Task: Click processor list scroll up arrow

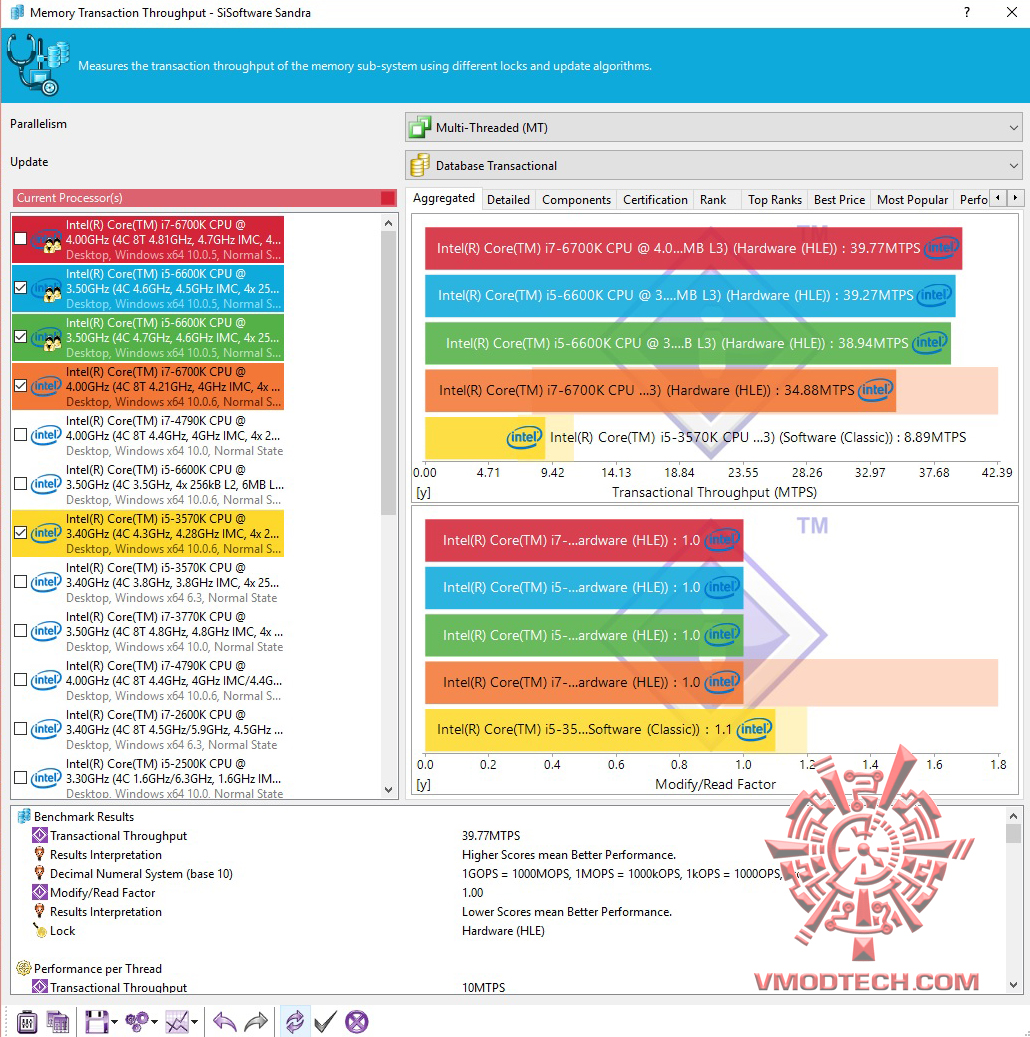Action: click(x=388, y=223)
